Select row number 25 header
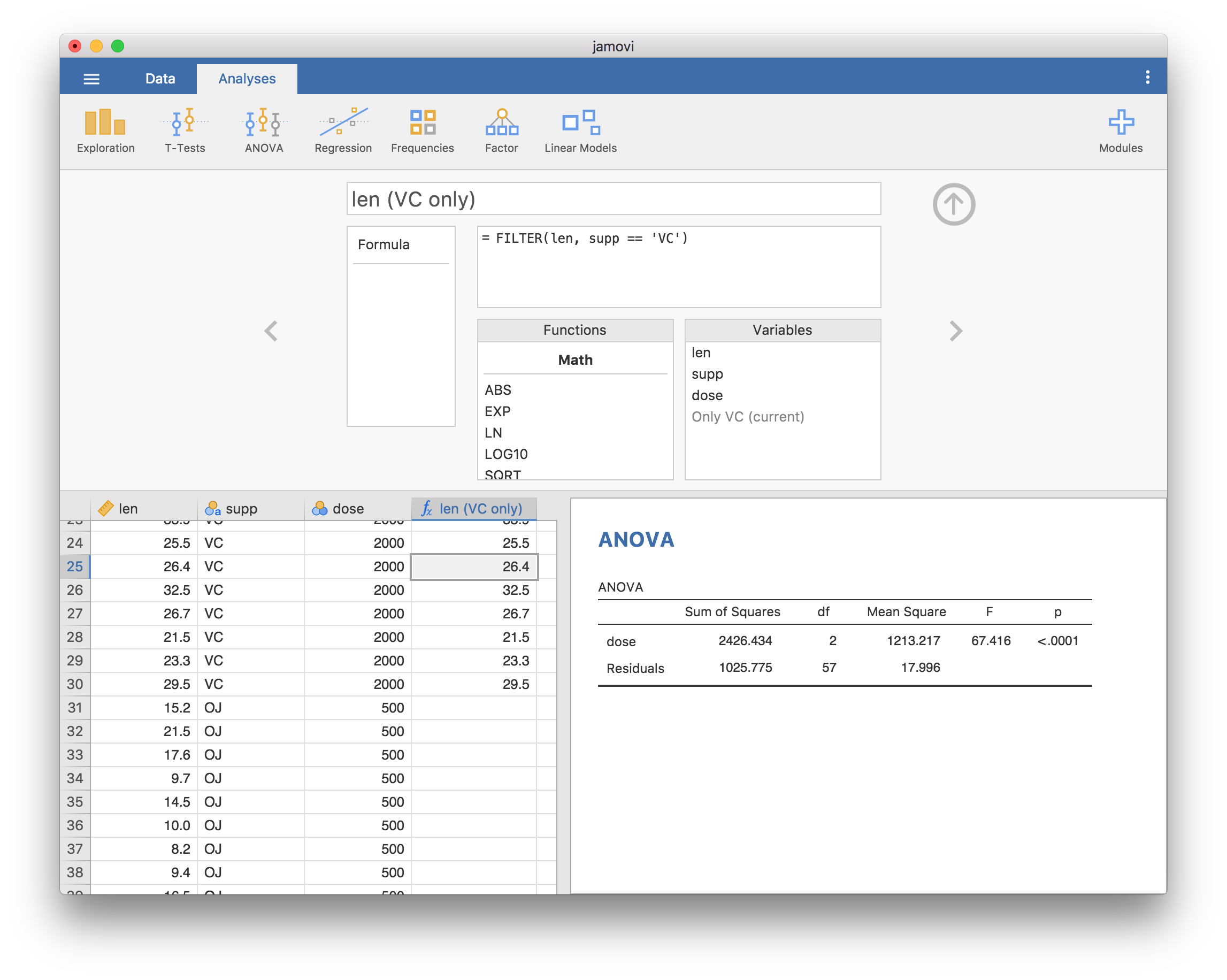 pyautogui.click(x=74, y=566)
